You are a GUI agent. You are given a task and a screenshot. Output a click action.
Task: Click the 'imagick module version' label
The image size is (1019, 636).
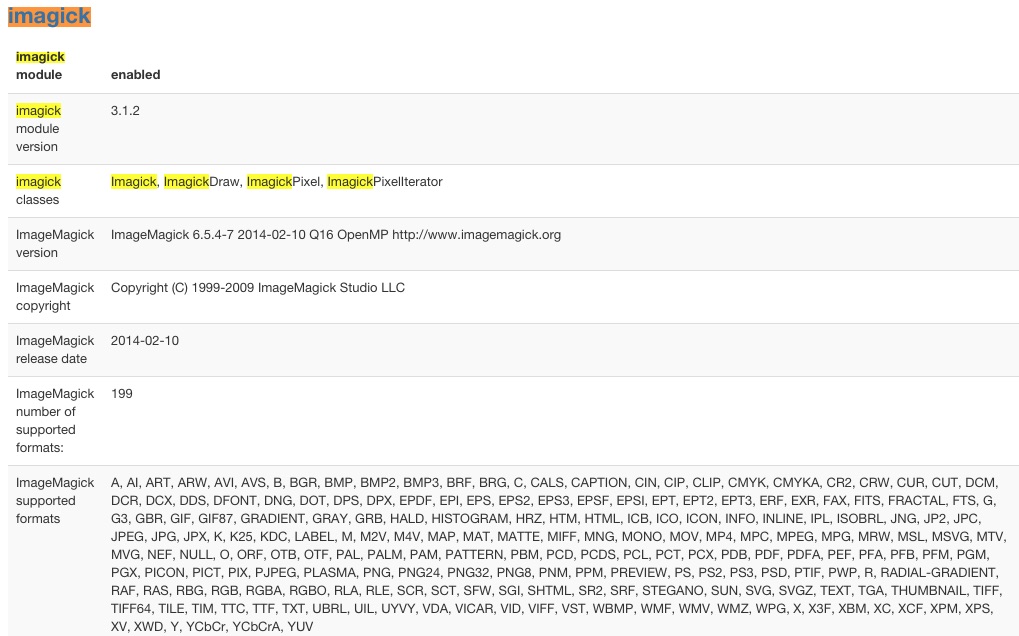tap(38, 129)
